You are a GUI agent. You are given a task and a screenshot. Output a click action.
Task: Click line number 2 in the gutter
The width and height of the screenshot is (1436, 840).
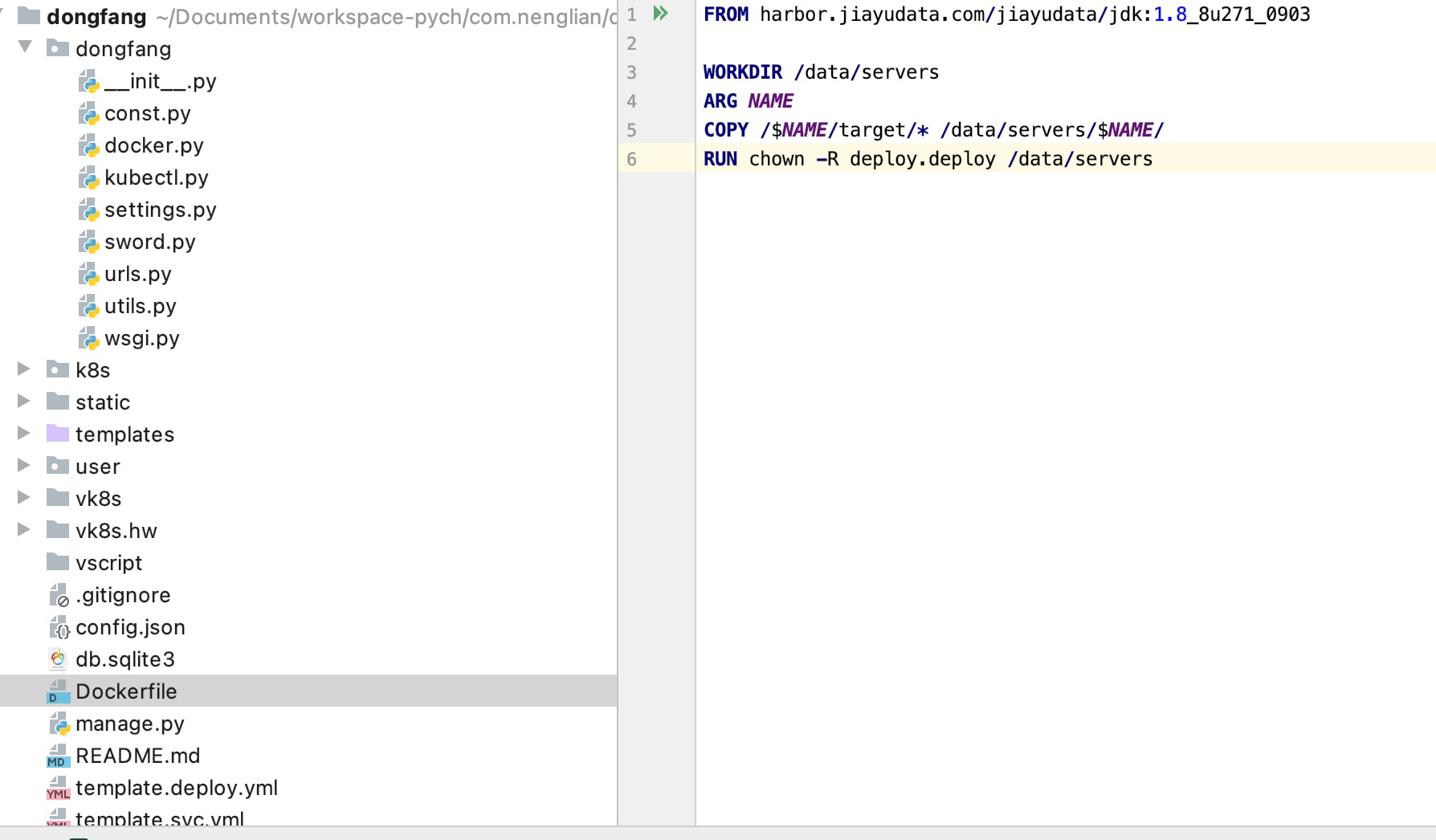(632, 43)
